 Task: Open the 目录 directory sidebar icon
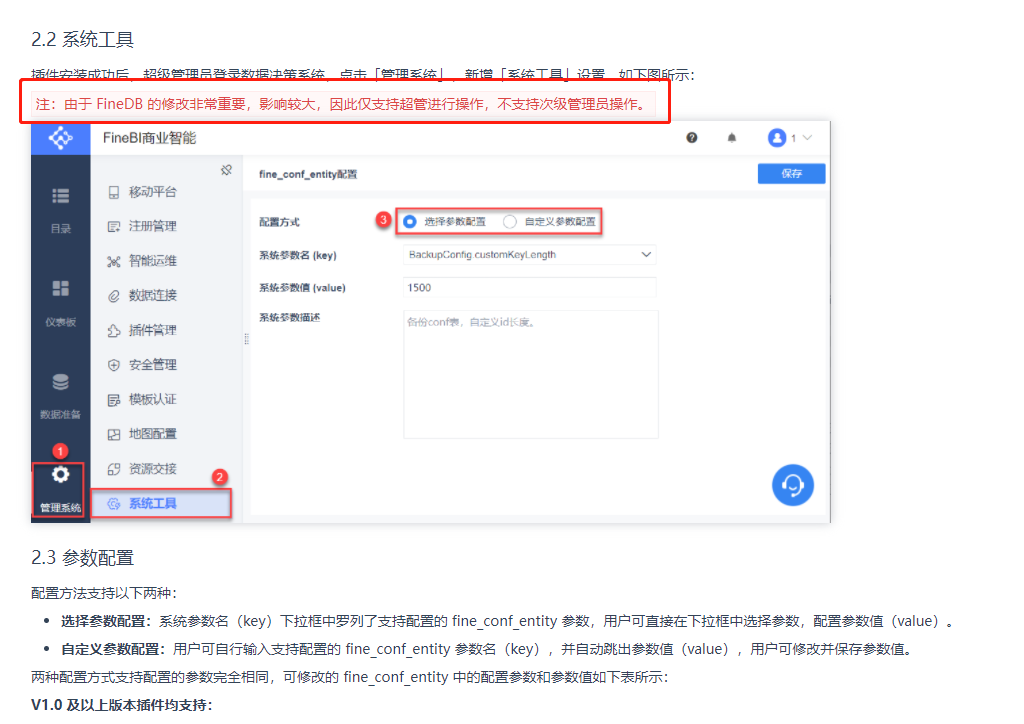click(61, 196)
